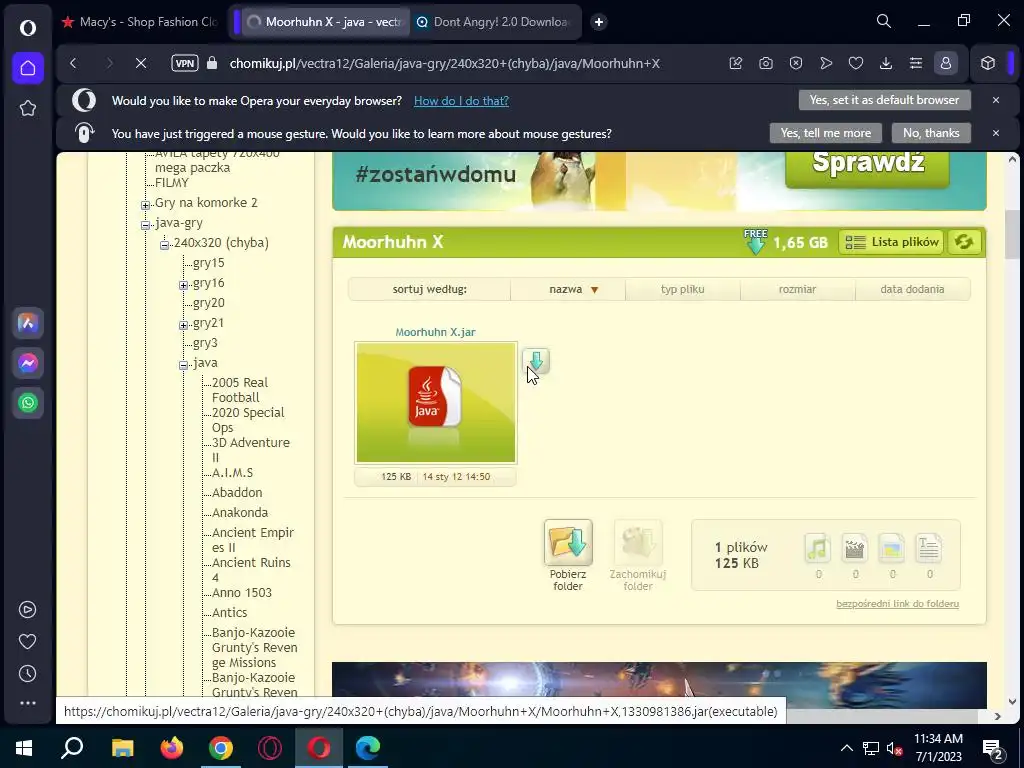Collapse the 240x320 (chyba) node
Viewport: 1024px width, 768px height.
point(165,245)
